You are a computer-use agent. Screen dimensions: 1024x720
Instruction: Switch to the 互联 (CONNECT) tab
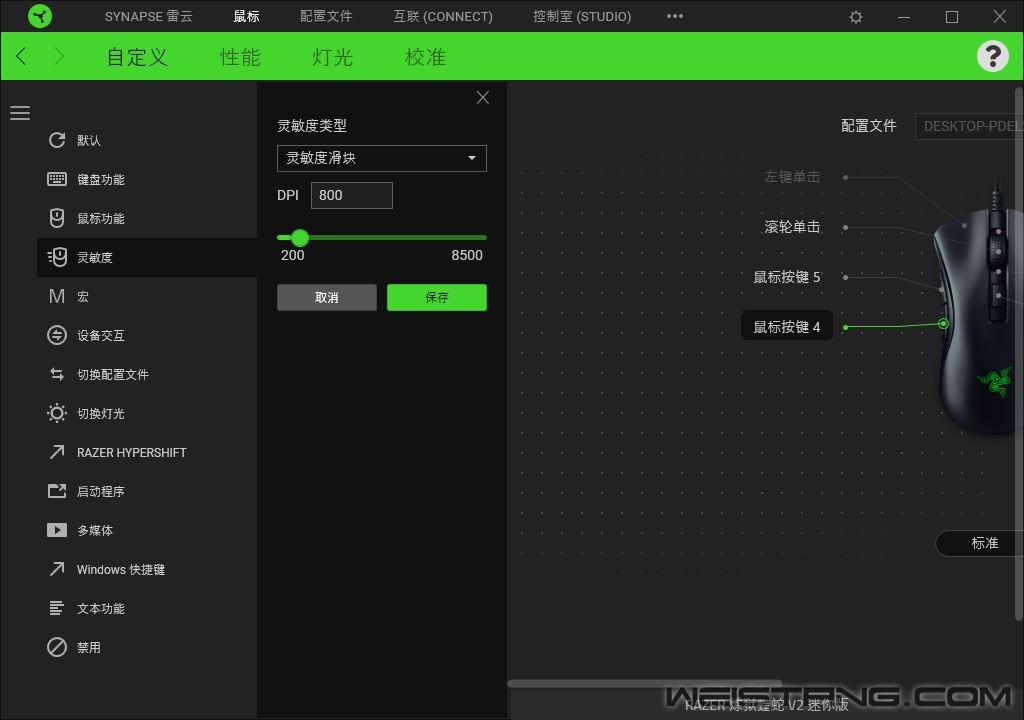pos(443,16)
